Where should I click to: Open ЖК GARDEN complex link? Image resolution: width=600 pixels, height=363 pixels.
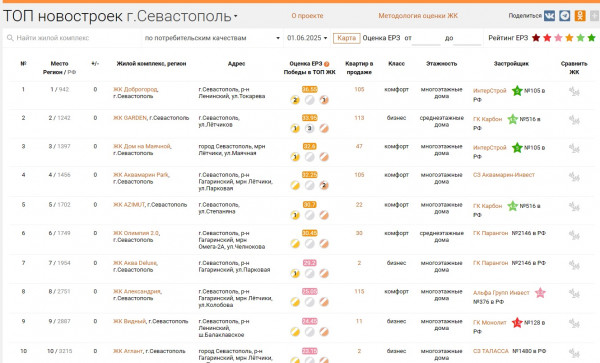[130, 118]
